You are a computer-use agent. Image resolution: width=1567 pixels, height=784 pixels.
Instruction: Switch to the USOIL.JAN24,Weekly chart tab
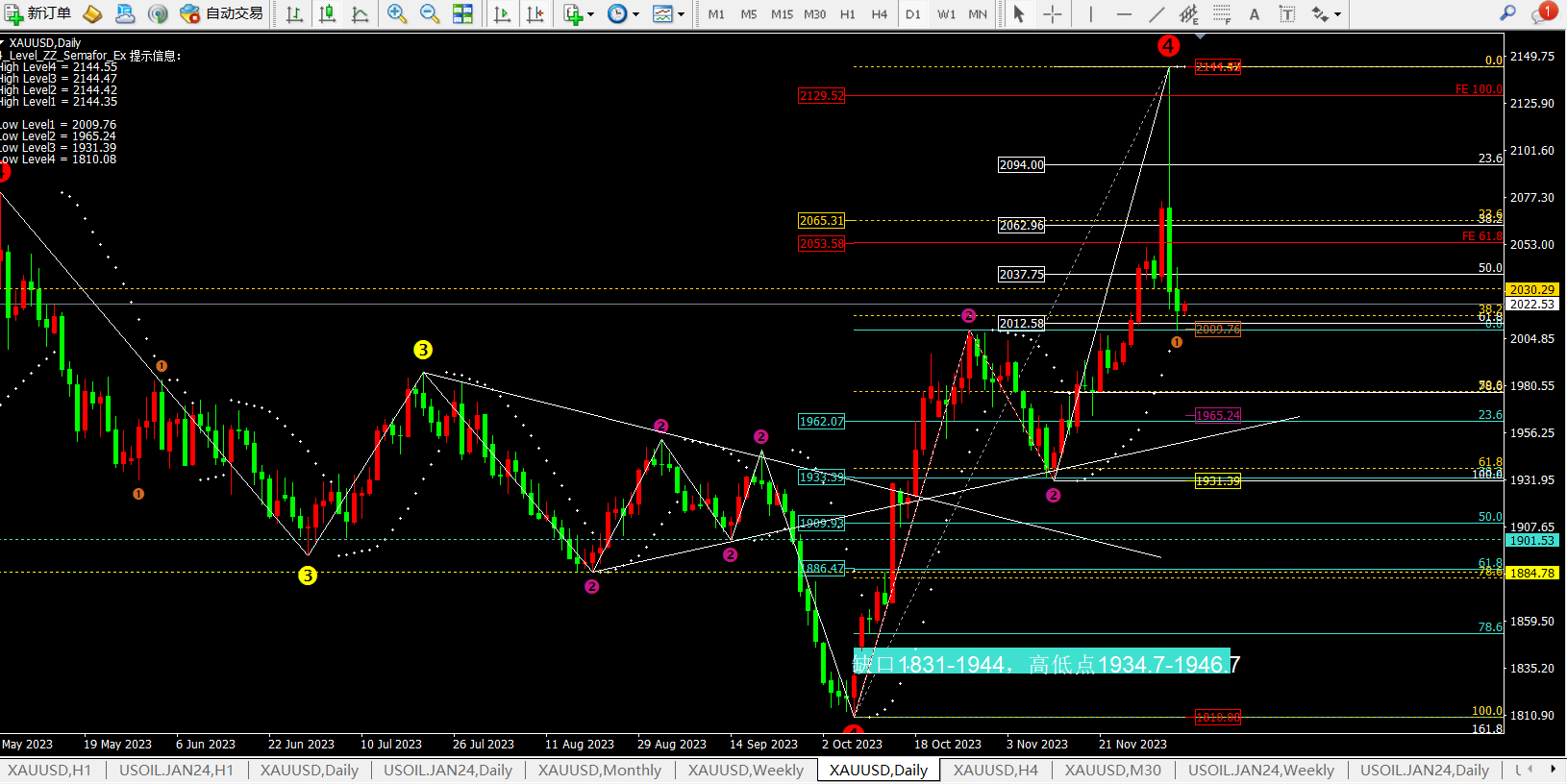pos(1261,770)
